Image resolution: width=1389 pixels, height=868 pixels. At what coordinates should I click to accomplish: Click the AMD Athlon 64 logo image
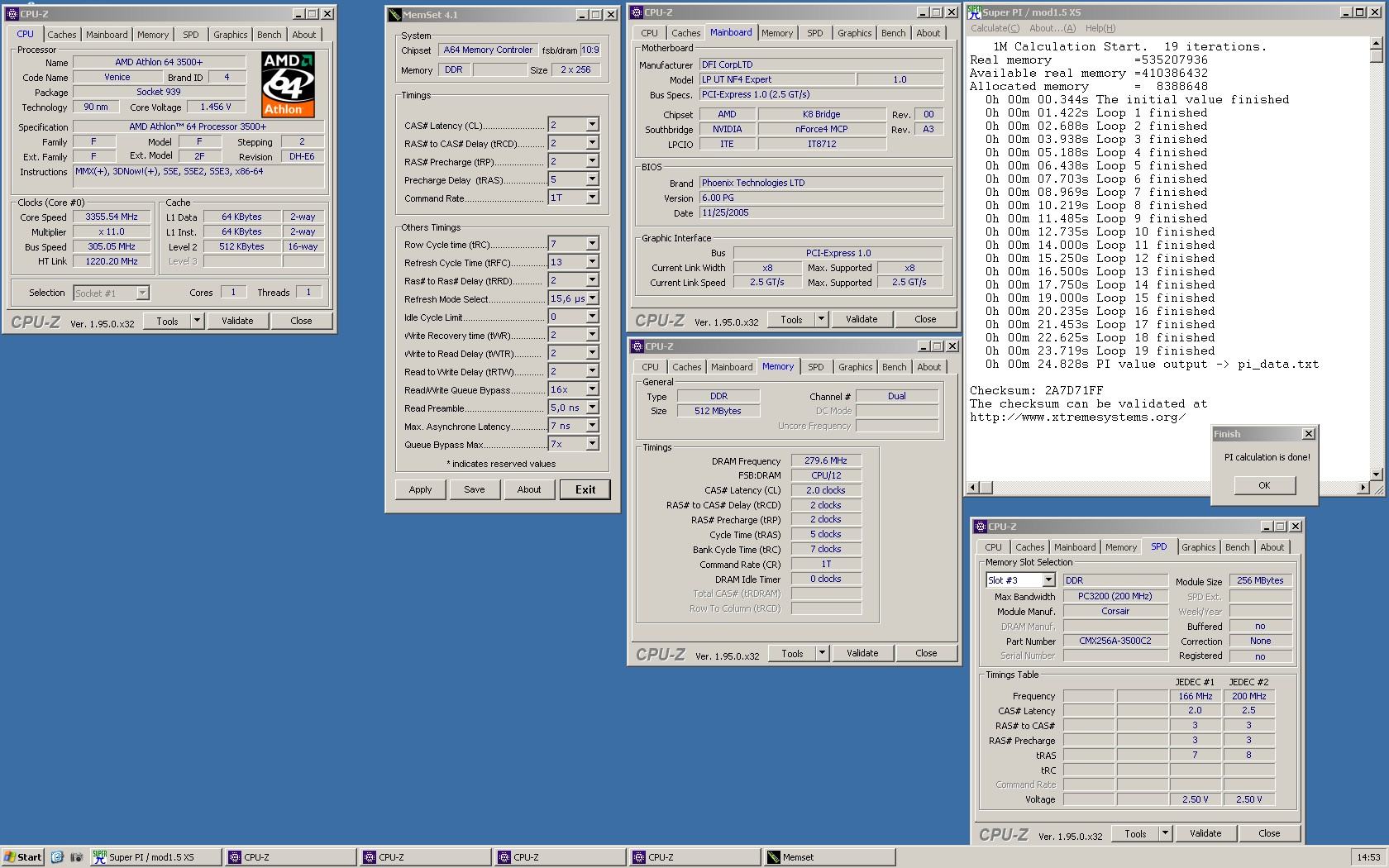point(289,84)
